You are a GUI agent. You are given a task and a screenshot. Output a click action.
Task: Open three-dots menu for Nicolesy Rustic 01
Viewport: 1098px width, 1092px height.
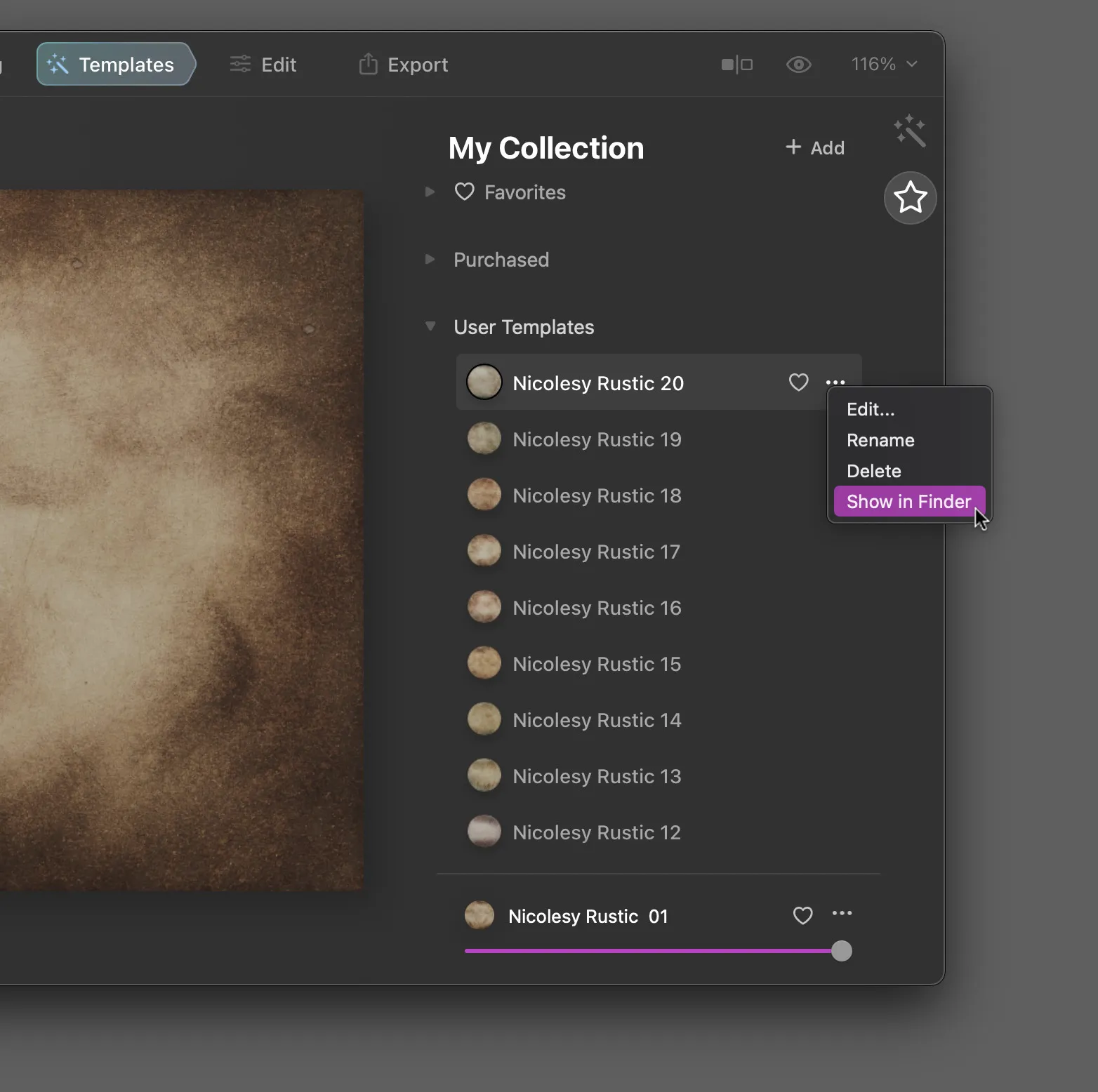[x=842, y=913]
